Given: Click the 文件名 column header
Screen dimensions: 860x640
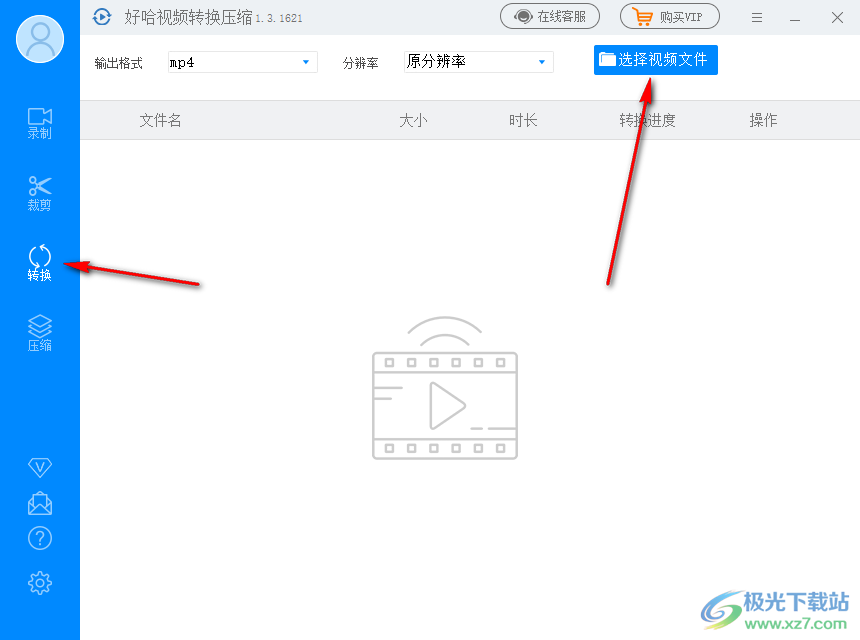Looking at the screenshot, I should (160, 120).
